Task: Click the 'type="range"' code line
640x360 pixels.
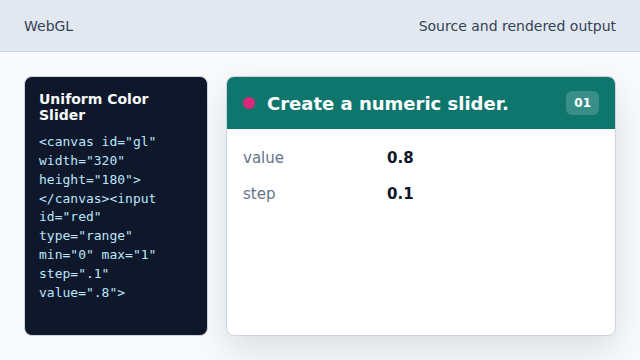Action: click(x=86, y=236)
